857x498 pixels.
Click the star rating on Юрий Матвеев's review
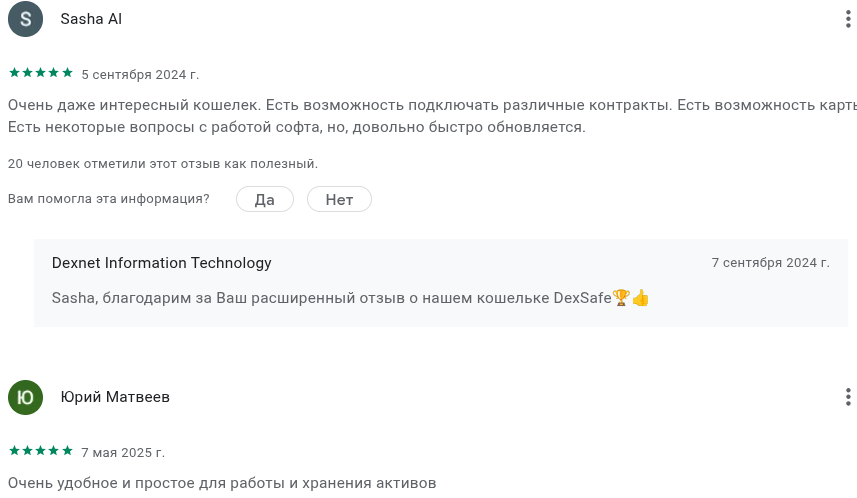[41, 451]
